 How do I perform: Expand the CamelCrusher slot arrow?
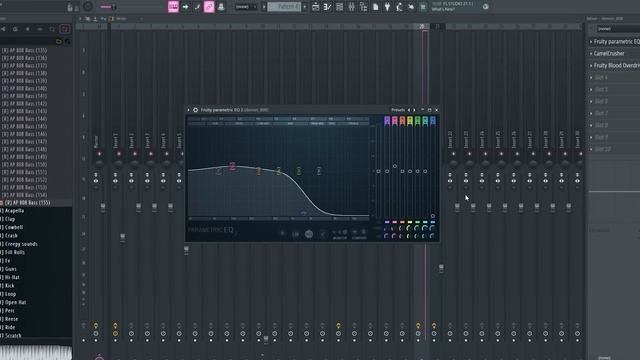click(x=591, y=53)
